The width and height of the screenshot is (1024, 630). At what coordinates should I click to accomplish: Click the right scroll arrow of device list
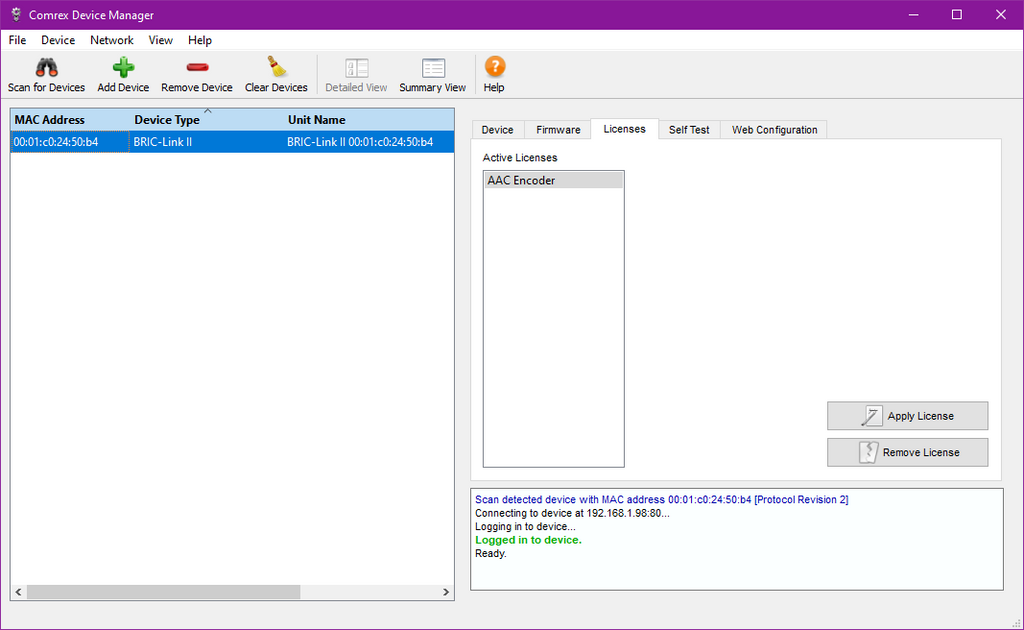[x=446, y=592]
